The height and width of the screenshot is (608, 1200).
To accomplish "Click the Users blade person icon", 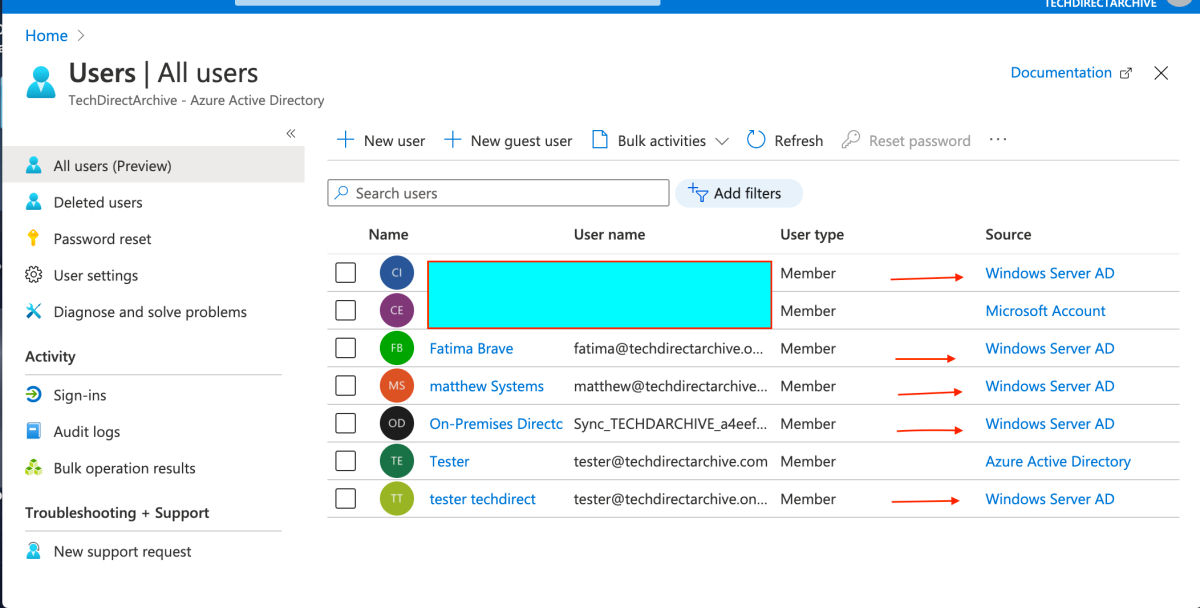I will [41, 81].
